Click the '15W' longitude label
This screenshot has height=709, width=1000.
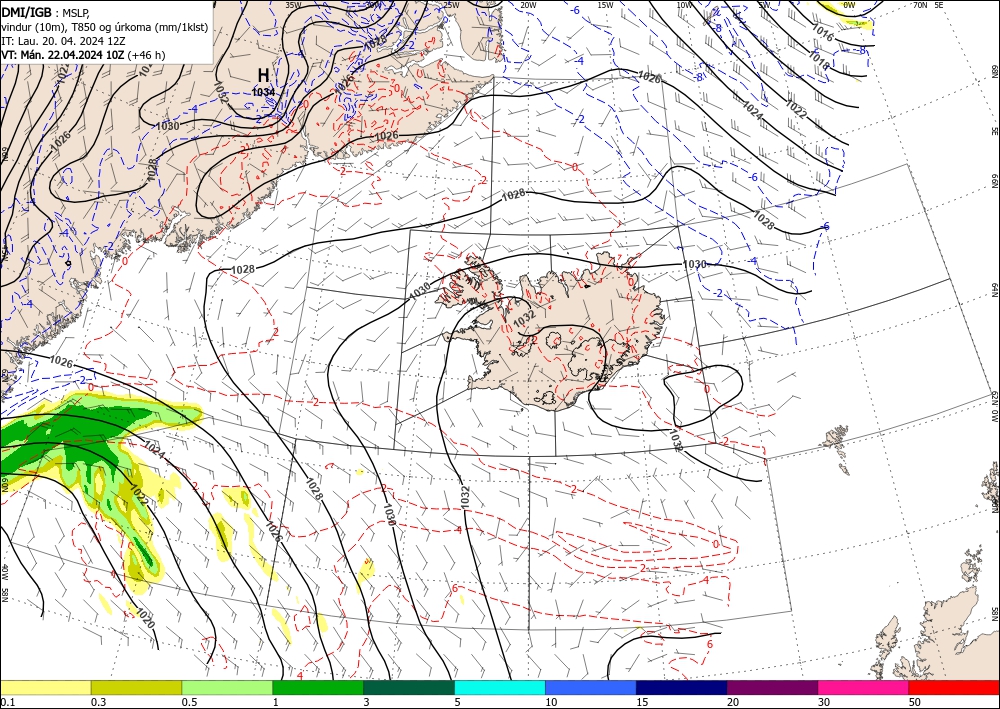[605, 5]
